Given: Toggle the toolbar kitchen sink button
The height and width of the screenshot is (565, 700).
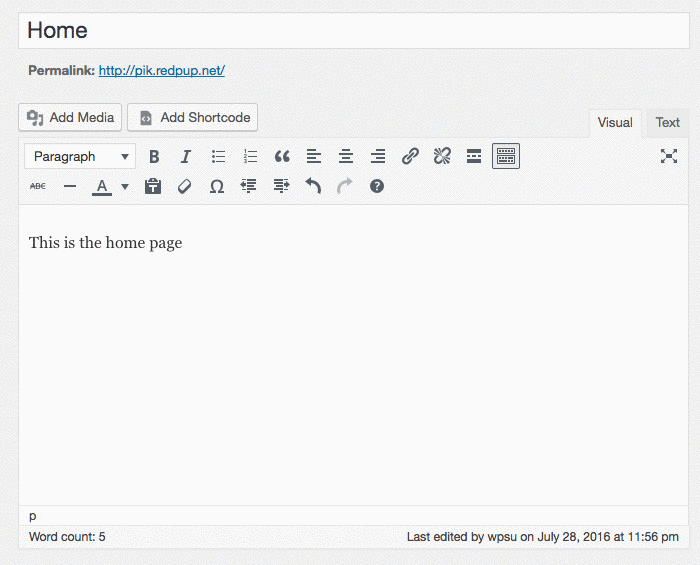Looking at the screenshot, I should pyautogui.click(x=506, y=157).
